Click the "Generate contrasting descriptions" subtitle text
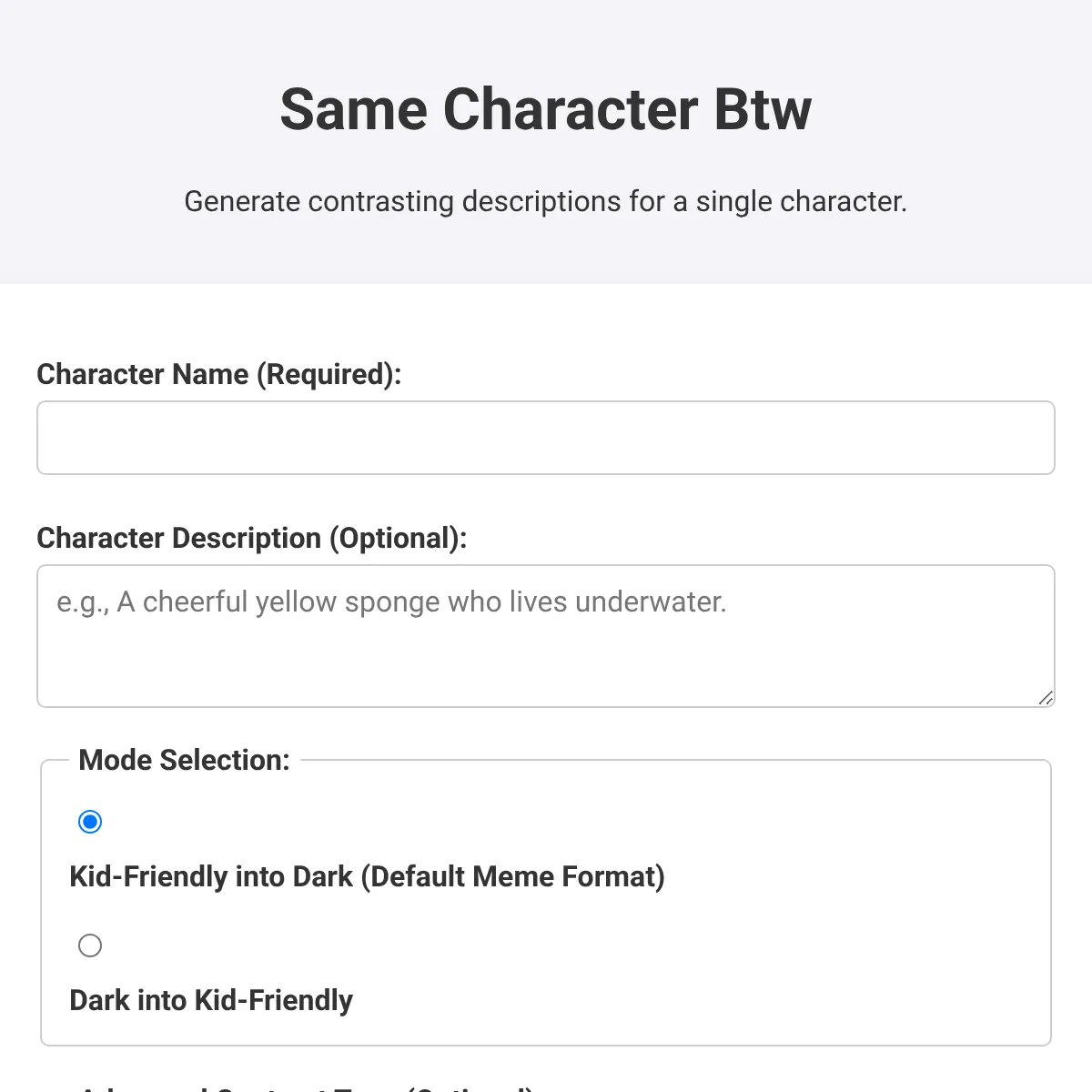This screenshot has height=1092, width=1092. click(546, 201)
